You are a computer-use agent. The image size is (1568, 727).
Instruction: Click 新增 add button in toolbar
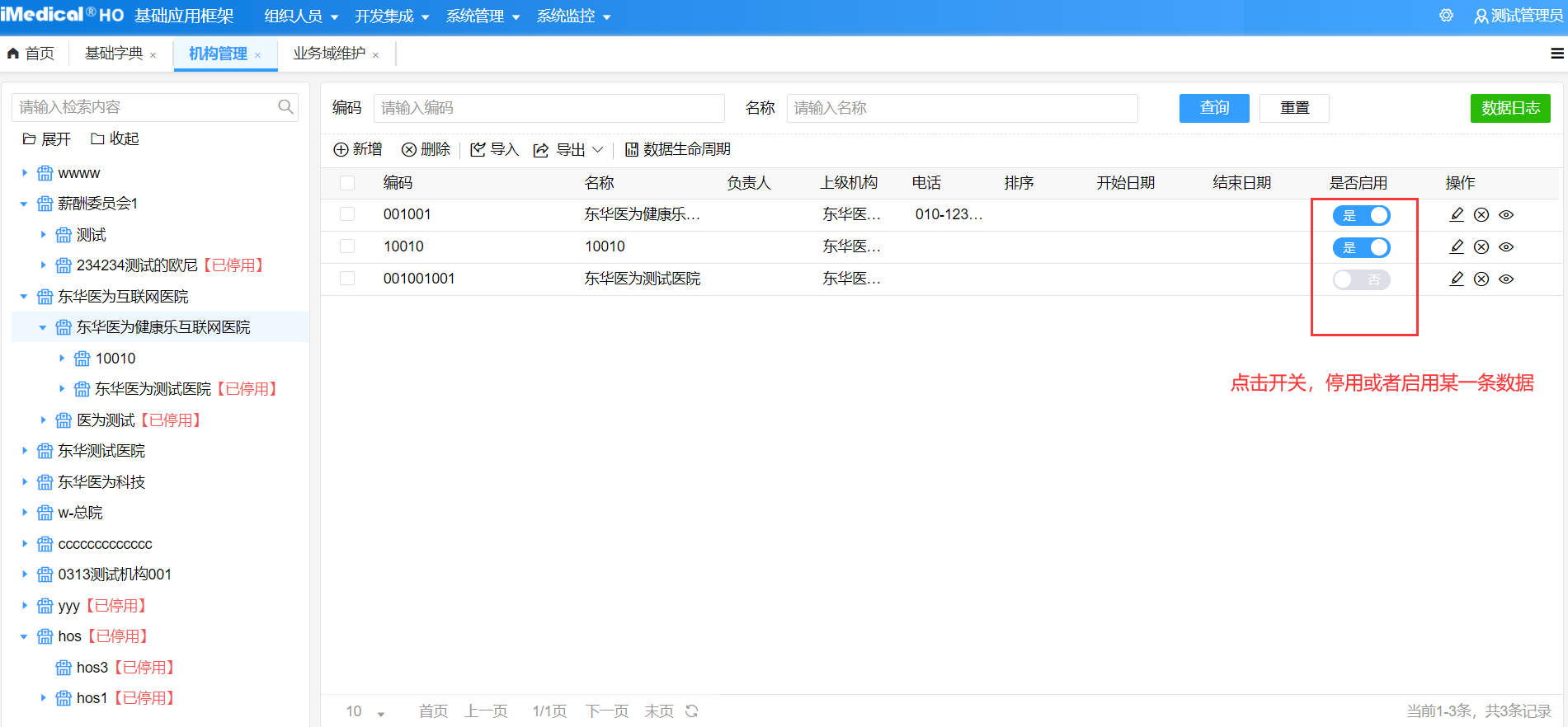tap(358, 149)
